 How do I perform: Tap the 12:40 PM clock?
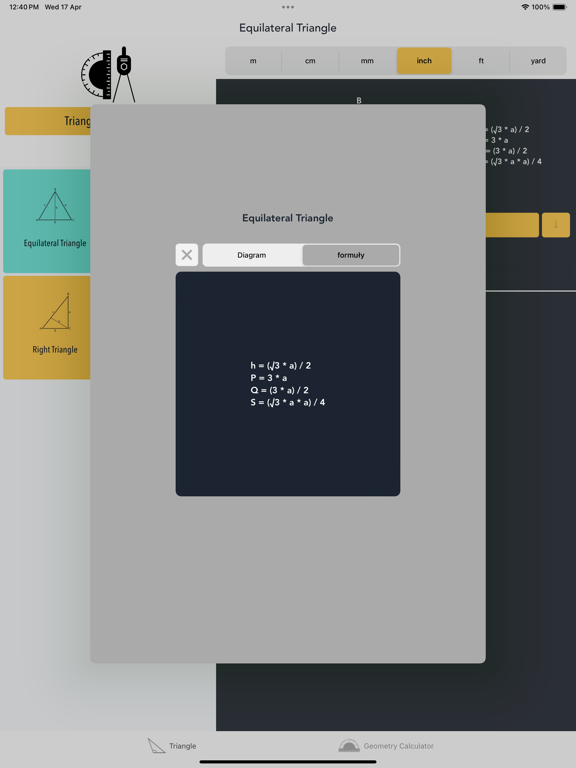[x=24, y=7]
